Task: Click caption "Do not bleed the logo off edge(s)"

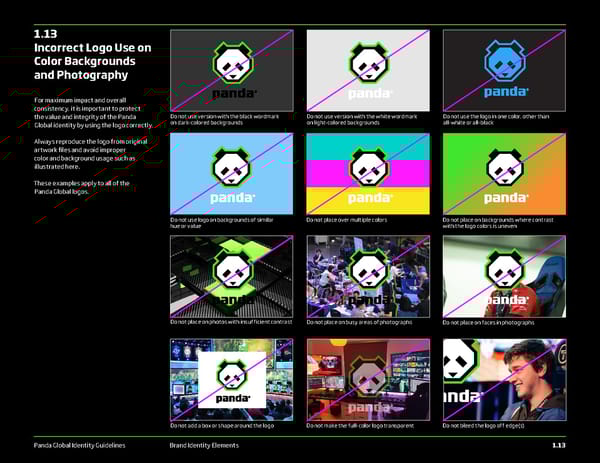Action: pos(484,426)
